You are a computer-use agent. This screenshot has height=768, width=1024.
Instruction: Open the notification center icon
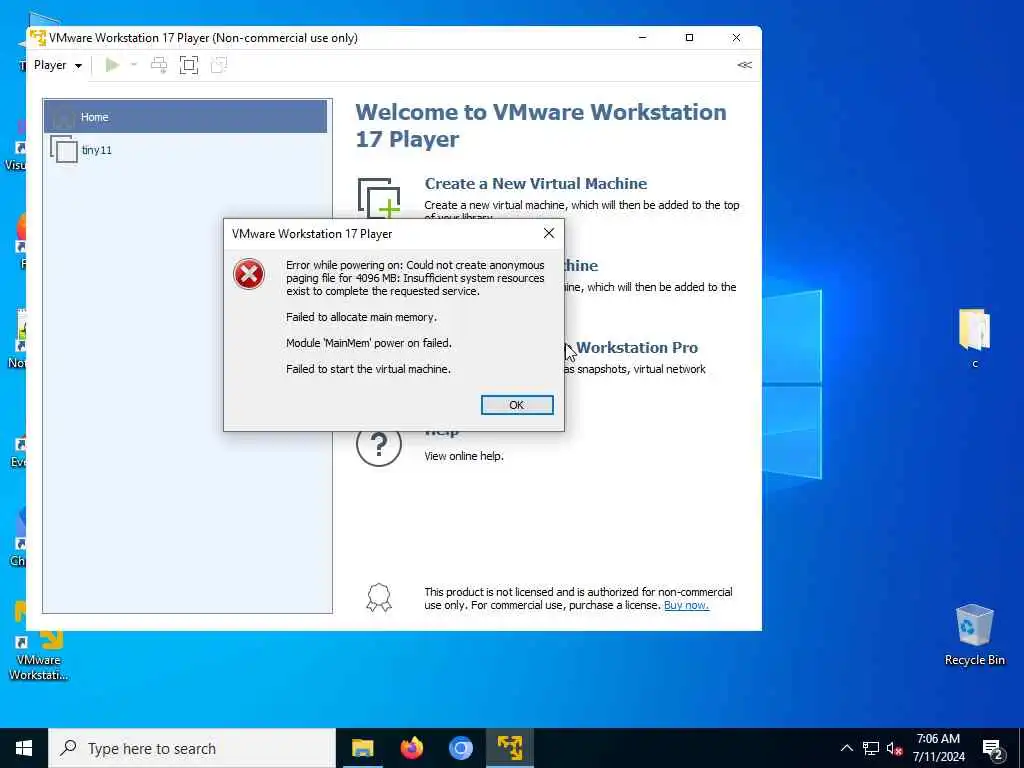[993, 749]
